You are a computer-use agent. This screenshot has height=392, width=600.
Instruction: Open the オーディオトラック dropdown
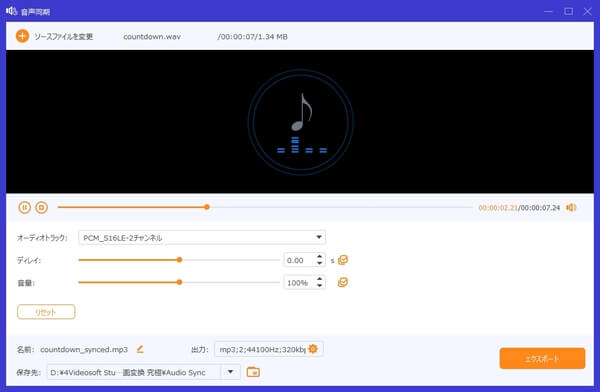pyautogui.click(x=202, y=237)
